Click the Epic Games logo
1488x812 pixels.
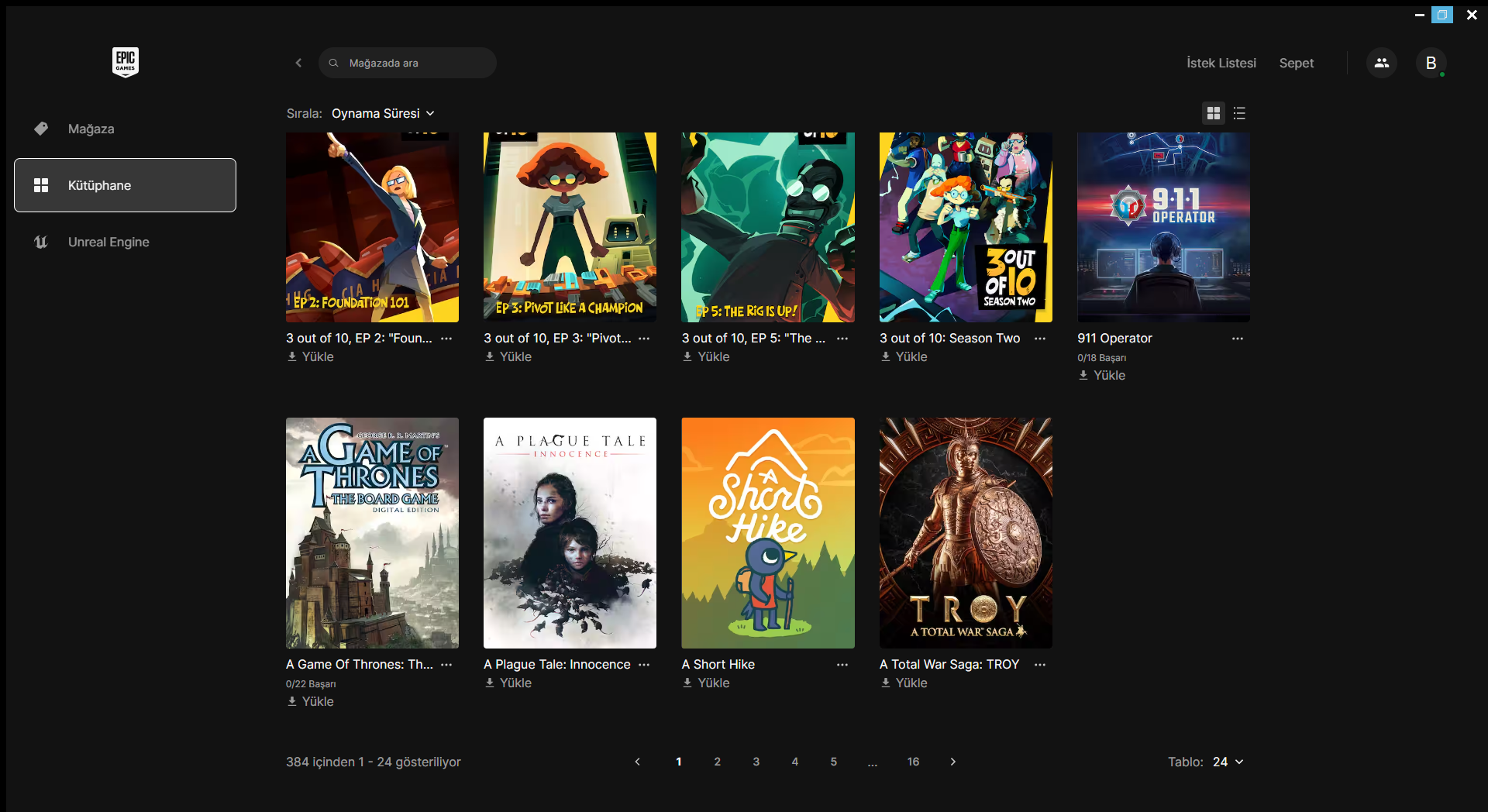pos(125,62)
